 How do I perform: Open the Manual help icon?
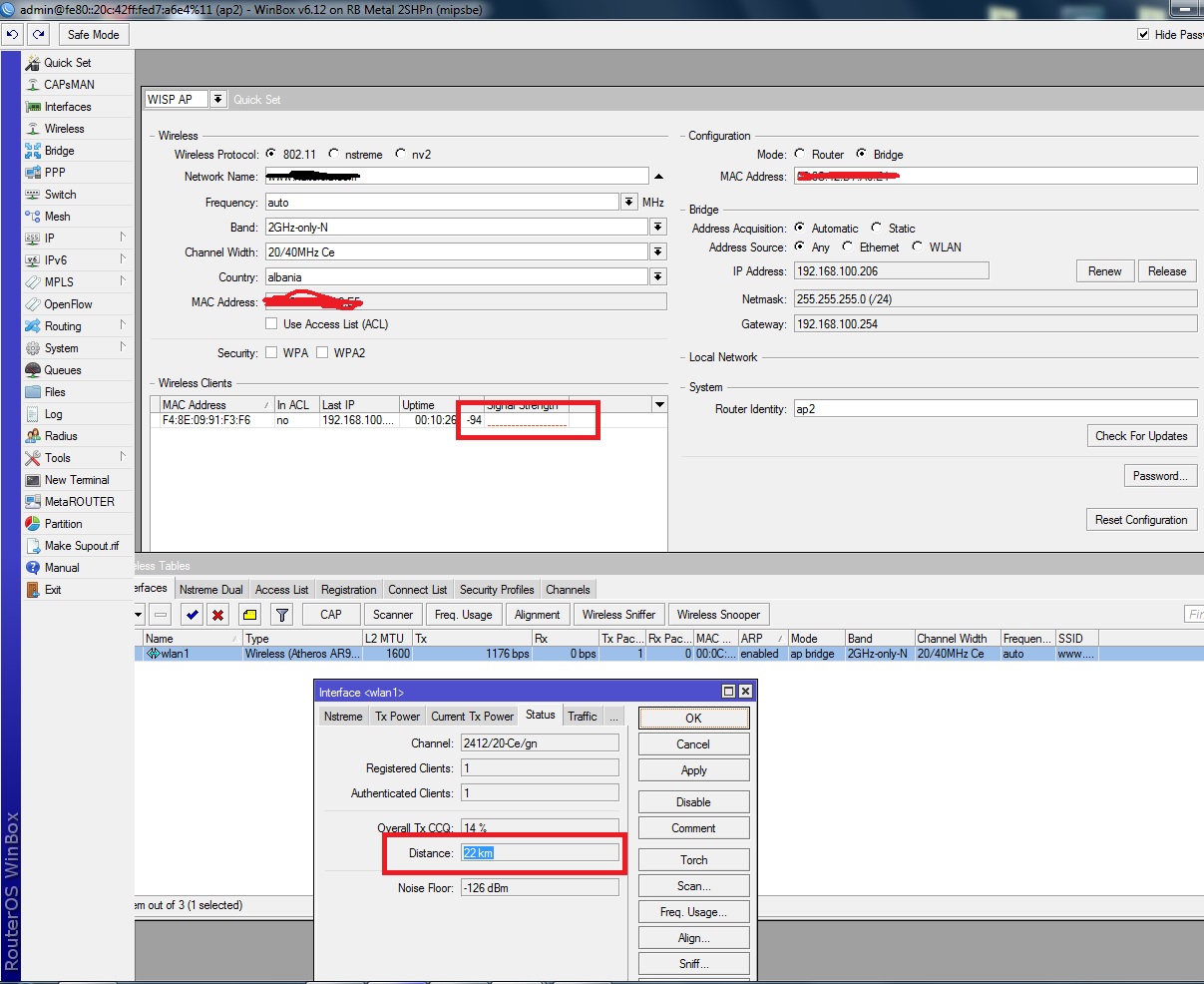(x=33, y=568)
